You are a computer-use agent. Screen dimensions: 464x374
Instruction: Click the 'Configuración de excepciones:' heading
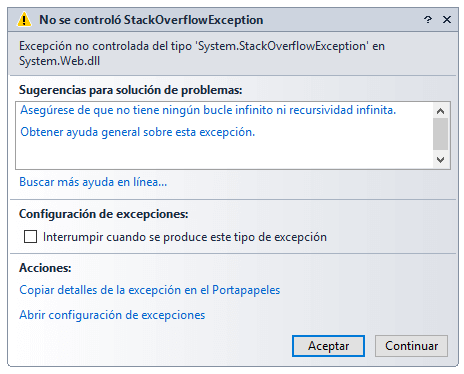point(104,214)
